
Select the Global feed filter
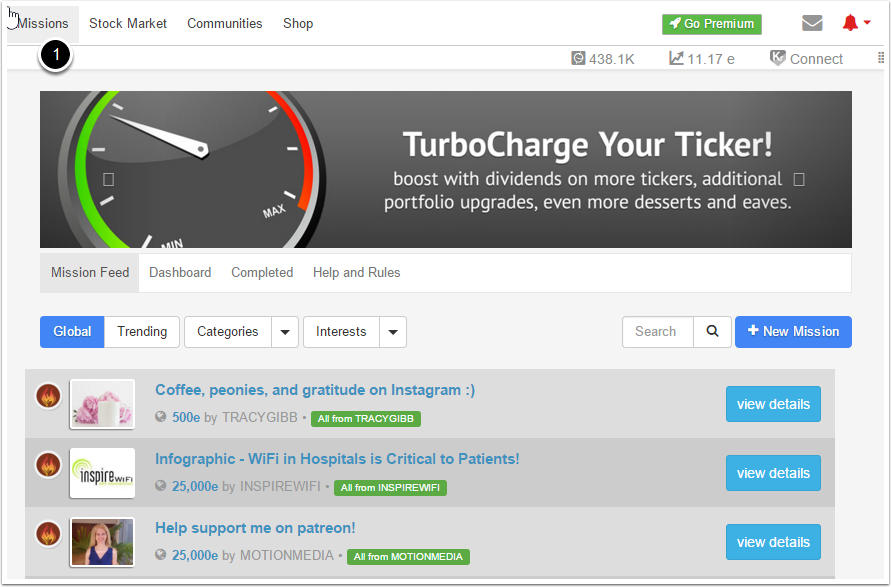72,332
